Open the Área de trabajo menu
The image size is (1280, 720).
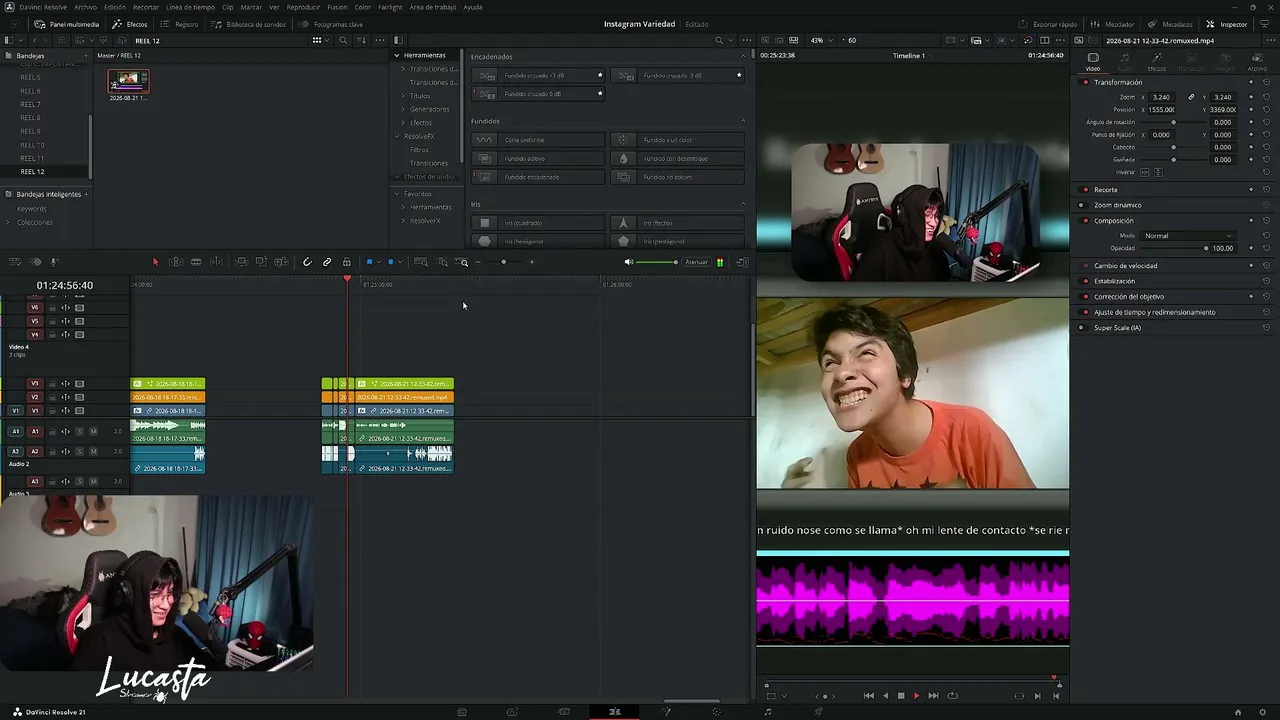click(x=433, y=7)
